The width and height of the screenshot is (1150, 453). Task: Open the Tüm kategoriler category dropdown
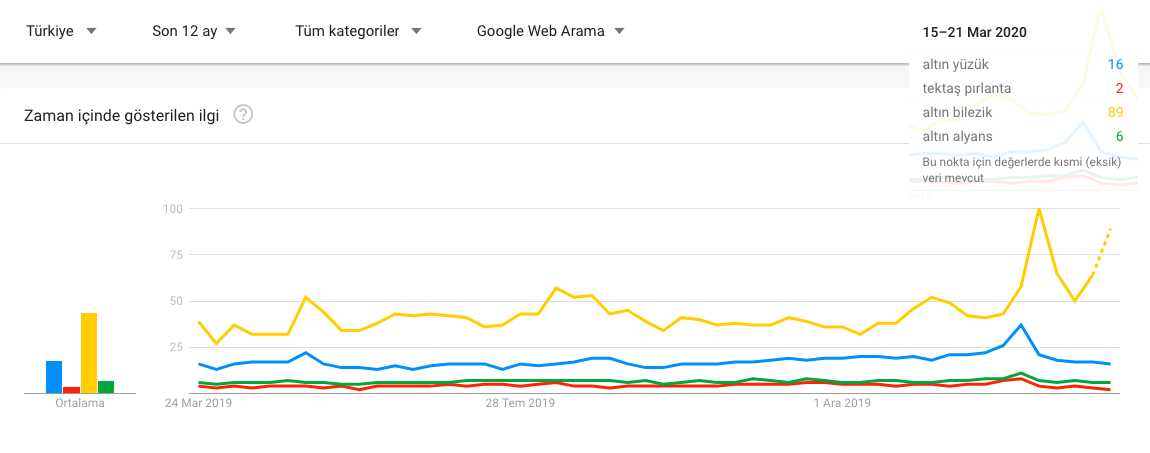click(x=358, y=32)
